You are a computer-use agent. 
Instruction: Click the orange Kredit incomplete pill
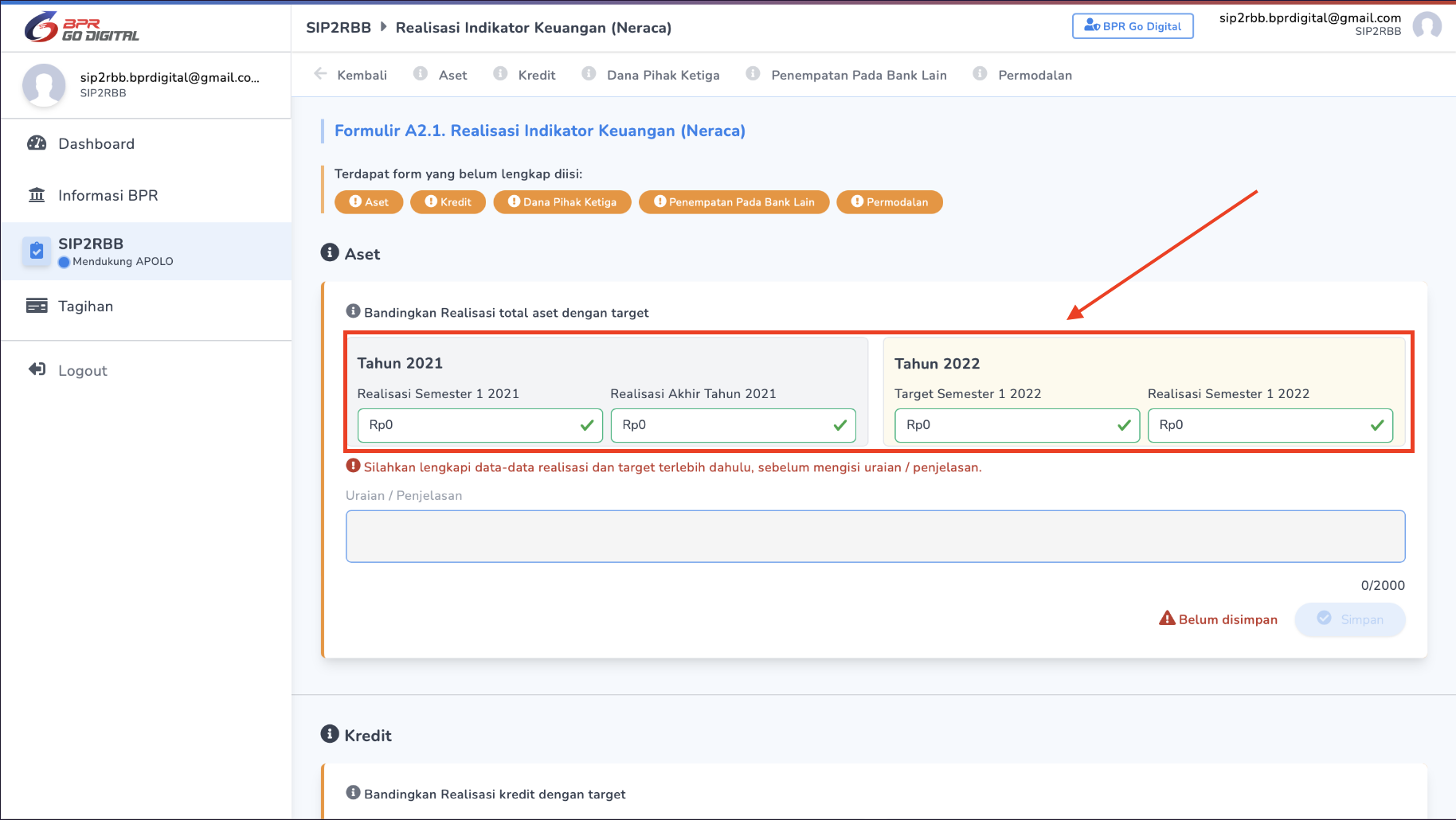tap(448, 202)
